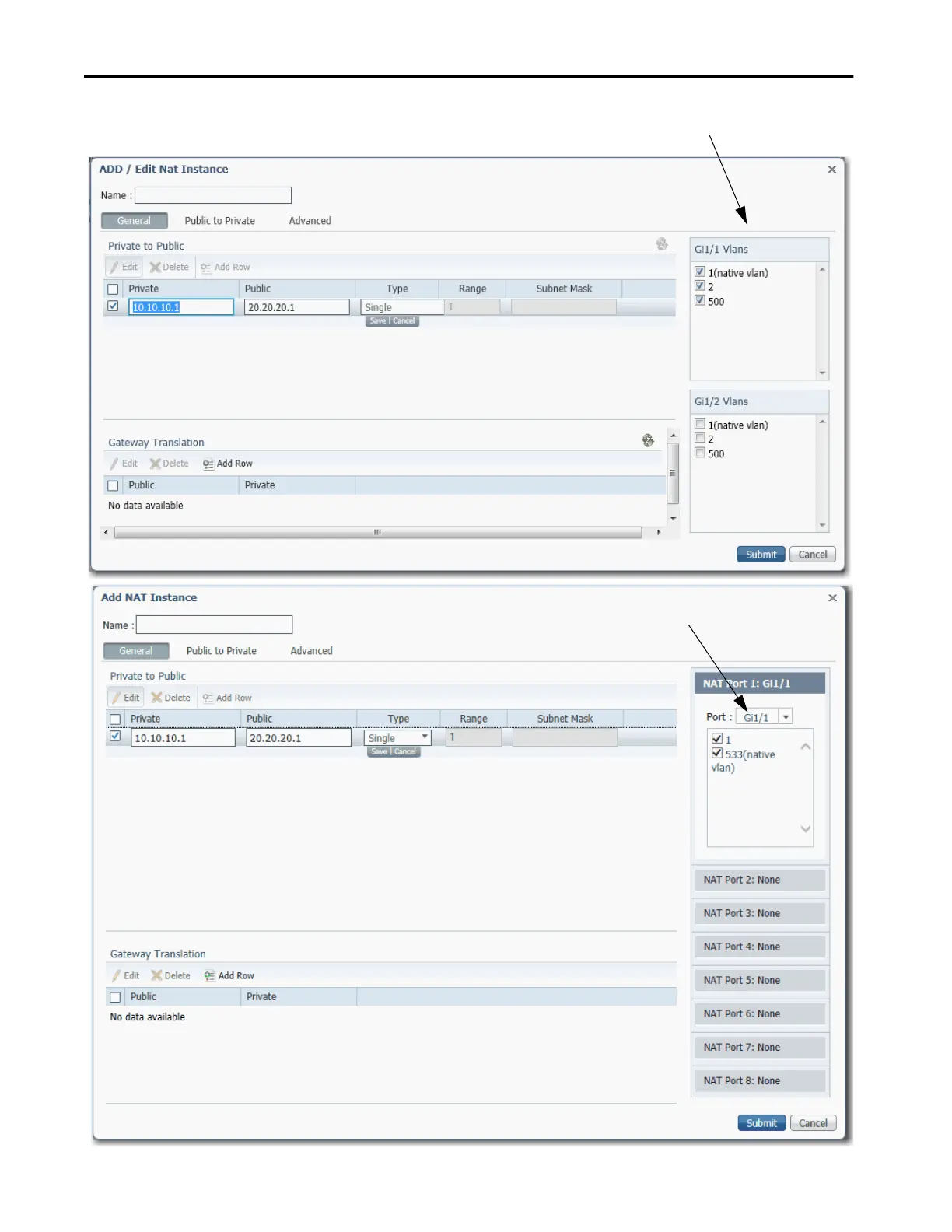Viewport: 952px width, 1232px height.
Task: Open Advanced tab in lower dialog
Action: [311, 651]
